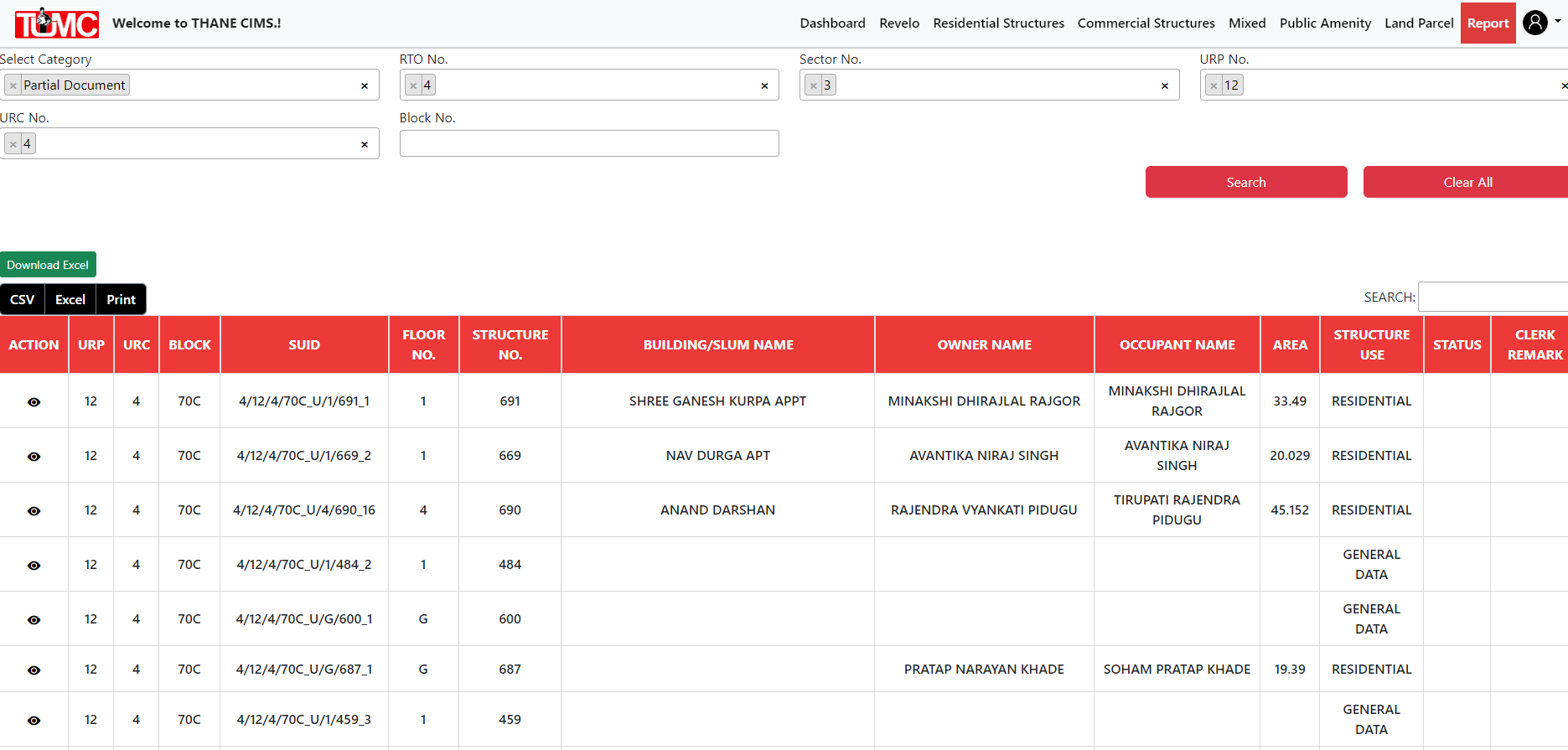Image resolution: width=1568 pixels, height=750 pixels.
Task: Sort by CLERK REMARK column header
Action: (1530, 344)
